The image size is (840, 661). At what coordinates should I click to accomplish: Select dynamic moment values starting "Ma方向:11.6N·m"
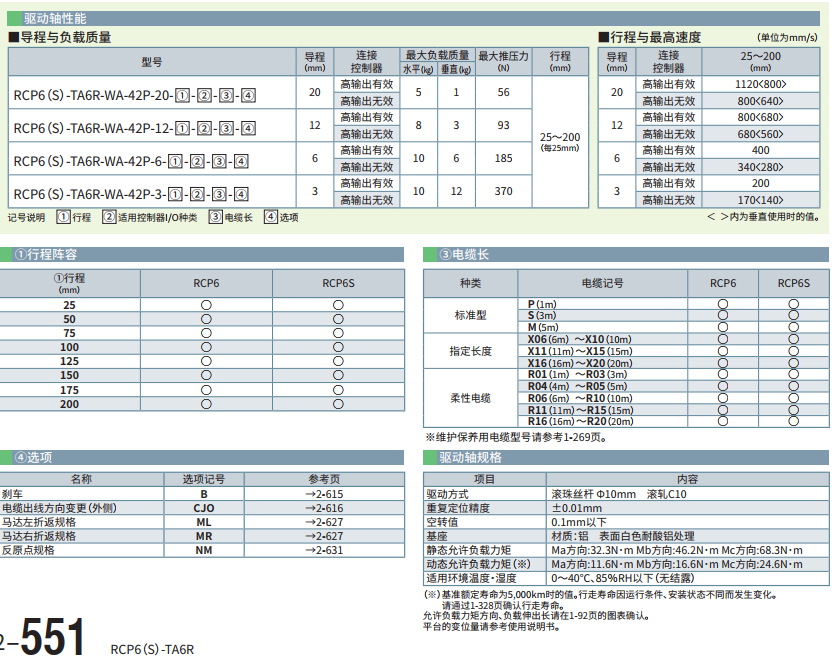click(677, 564)
